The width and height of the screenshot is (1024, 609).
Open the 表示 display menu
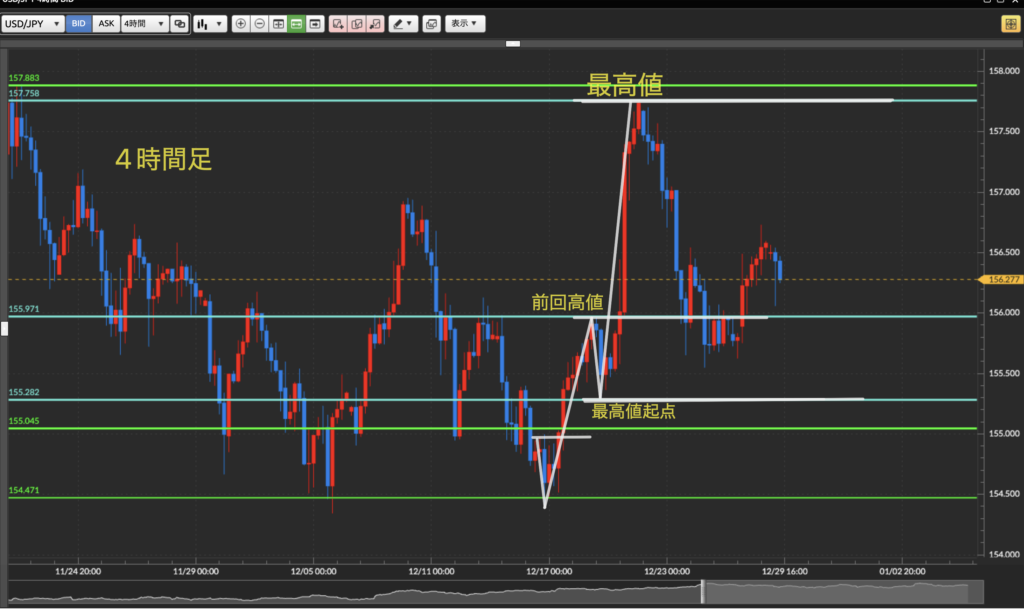[464, 23]
